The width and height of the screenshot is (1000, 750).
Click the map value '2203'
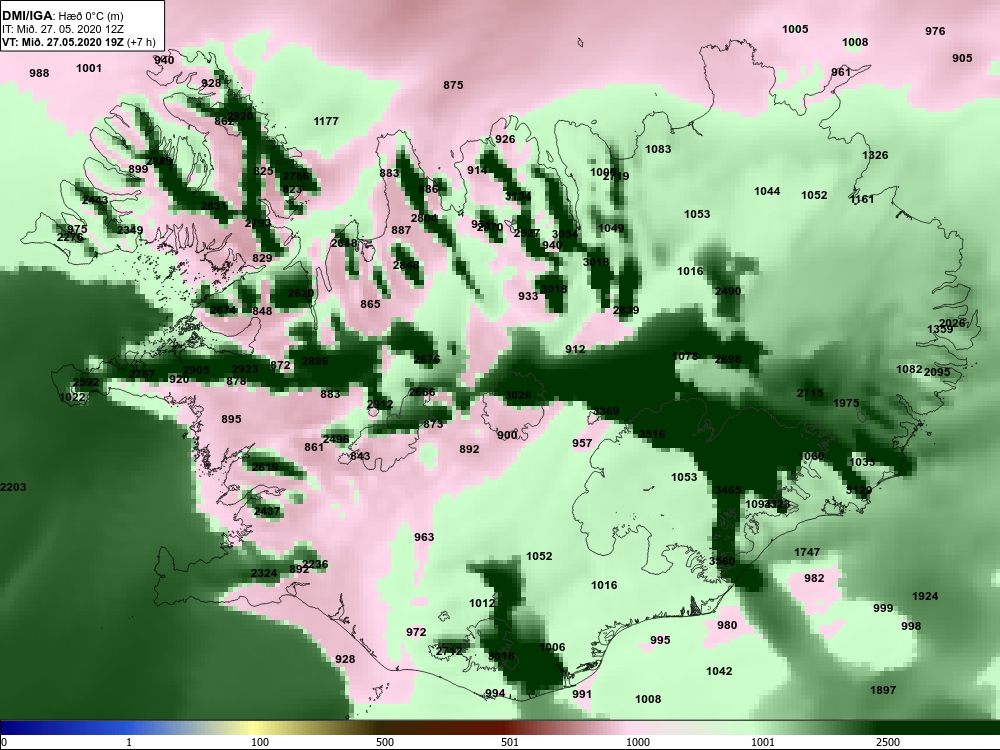click(13, 487)
